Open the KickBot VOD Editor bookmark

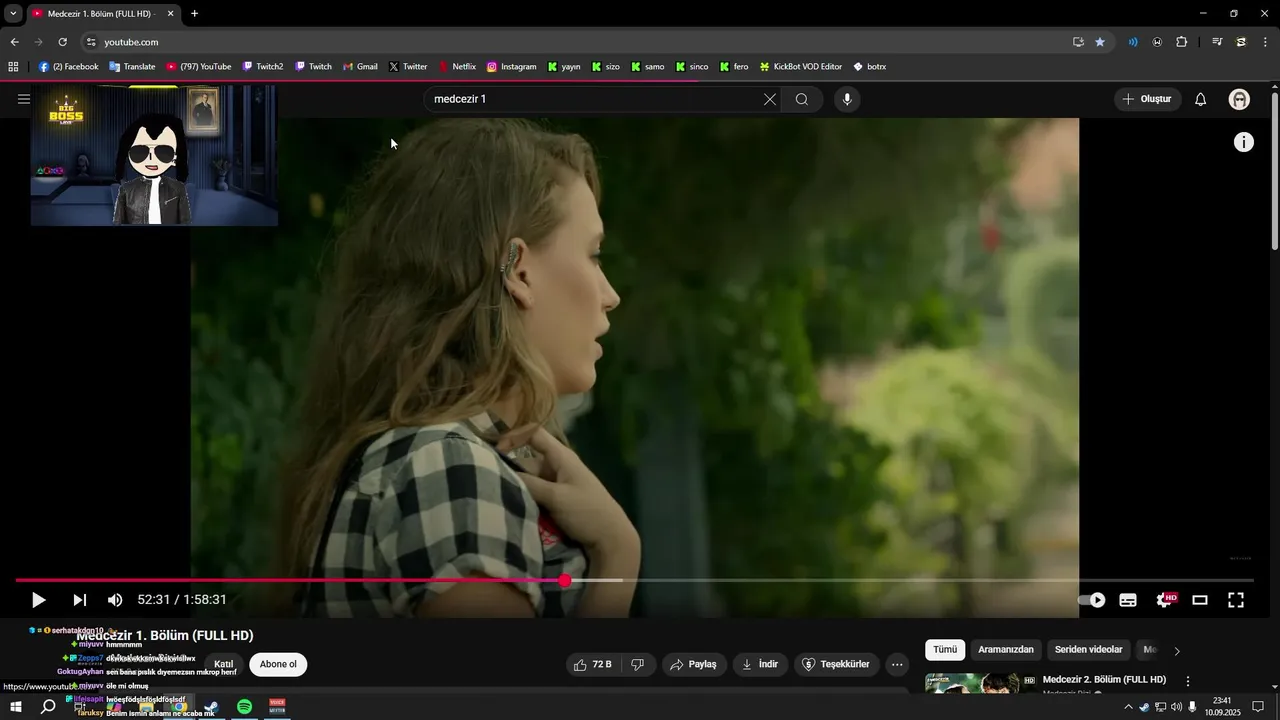coord(801,67)
